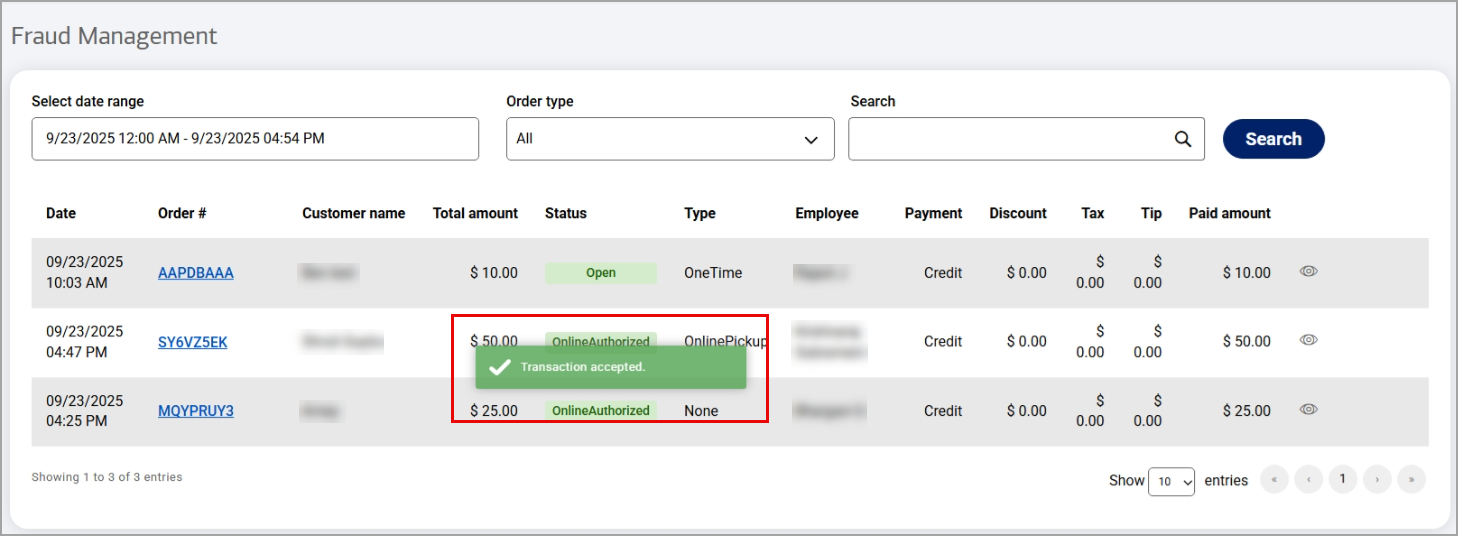Sort by Paid amount column header
Screen dimensions: 1464x542
coord(1230,213)
